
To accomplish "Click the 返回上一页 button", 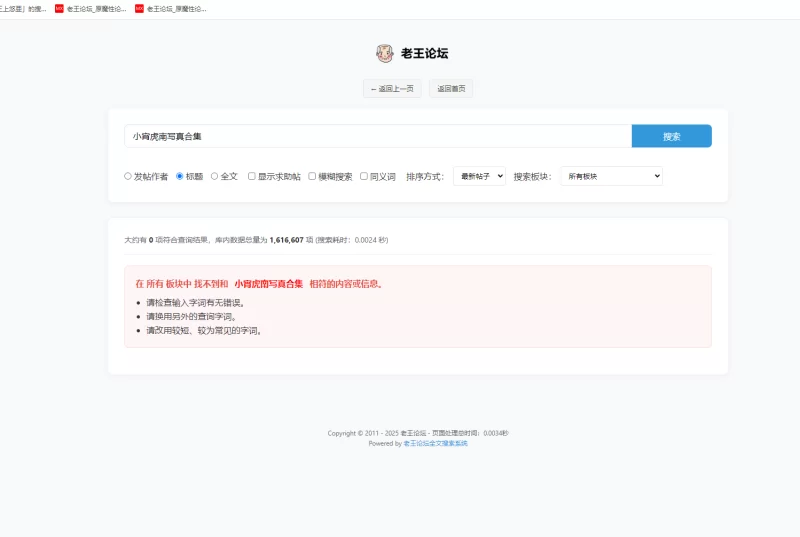I will pos(392,89).
